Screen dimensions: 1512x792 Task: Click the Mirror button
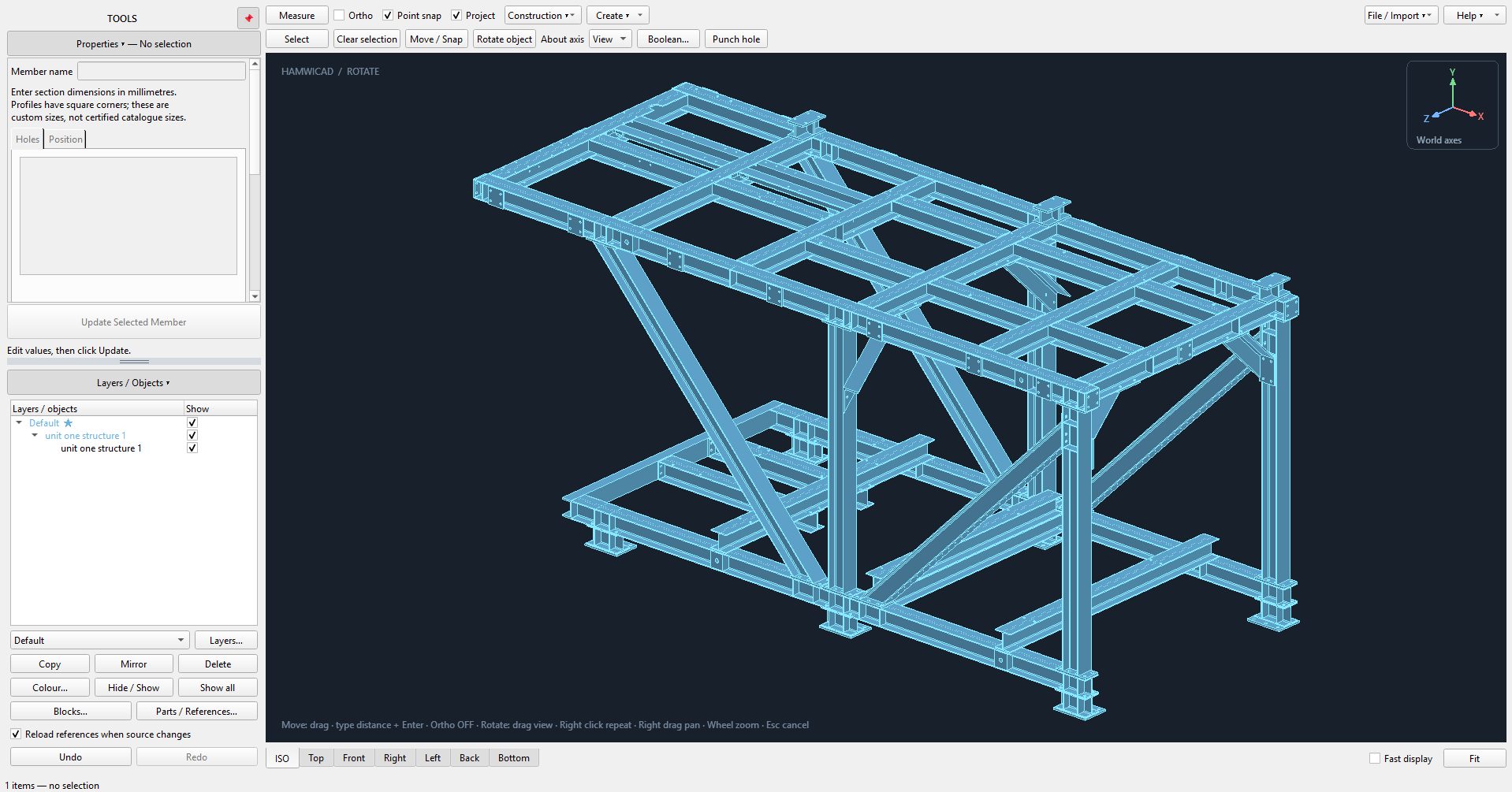[134, 664]
